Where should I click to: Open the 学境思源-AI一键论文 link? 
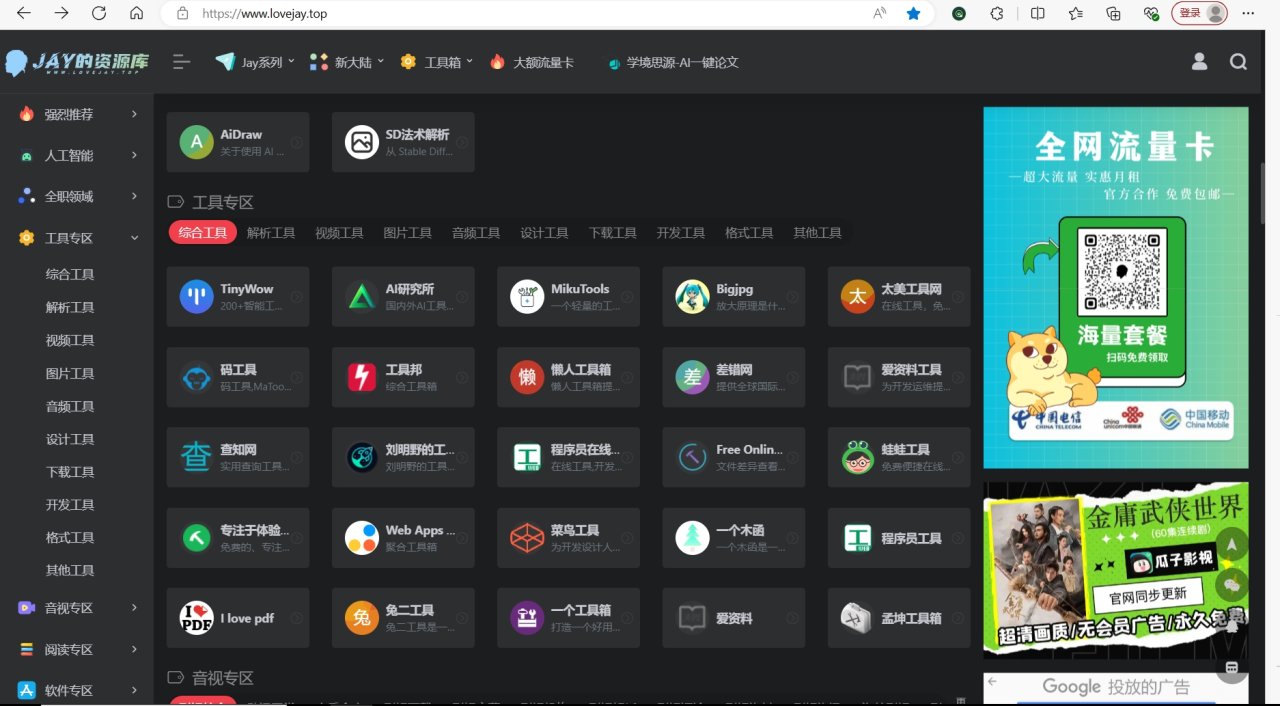[673, 62]
